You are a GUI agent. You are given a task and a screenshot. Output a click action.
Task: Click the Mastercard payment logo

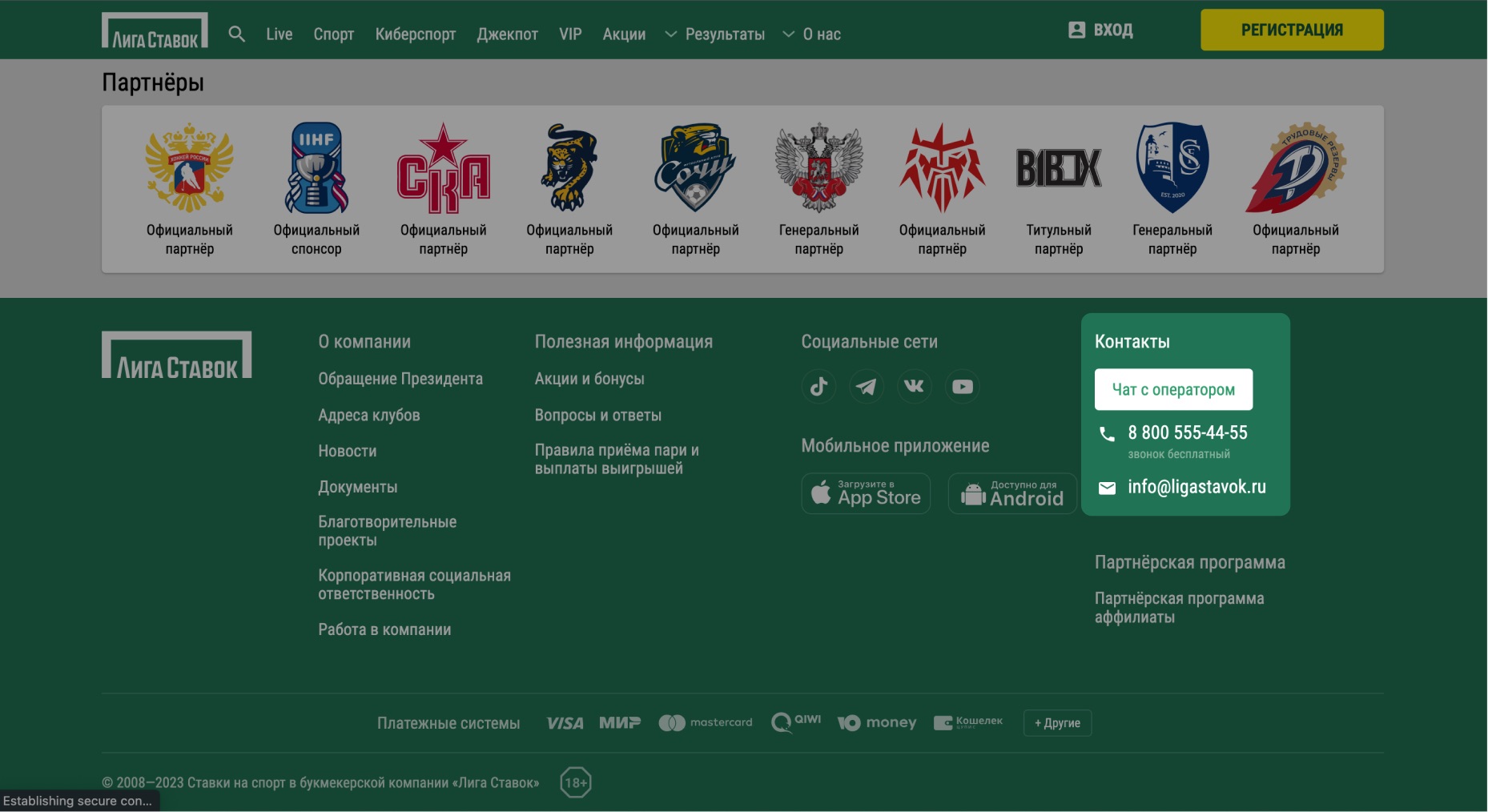pos(706,722)
